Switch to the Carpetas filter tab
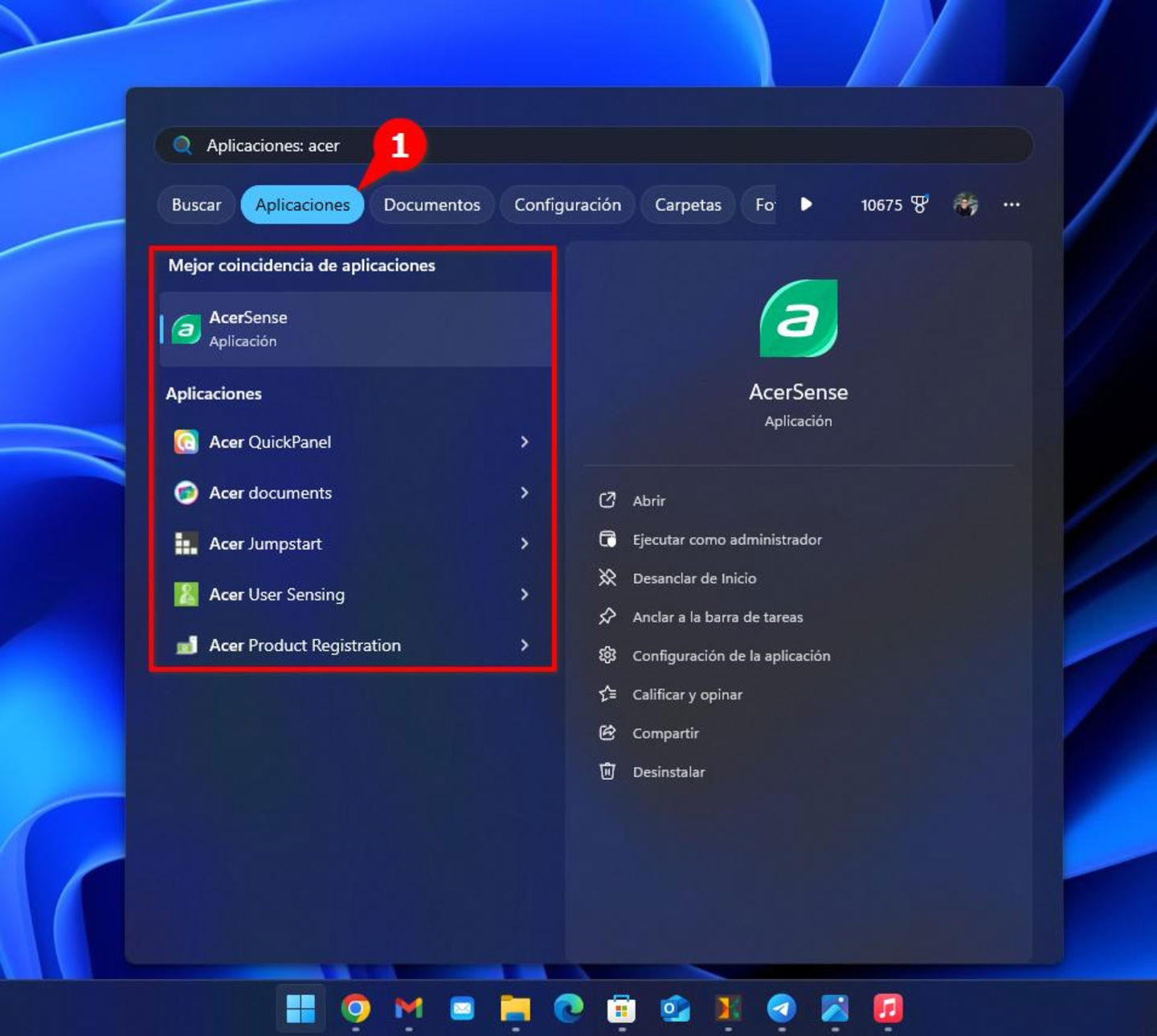This screenshot has width=1157, height=1036. click(688, 205)
